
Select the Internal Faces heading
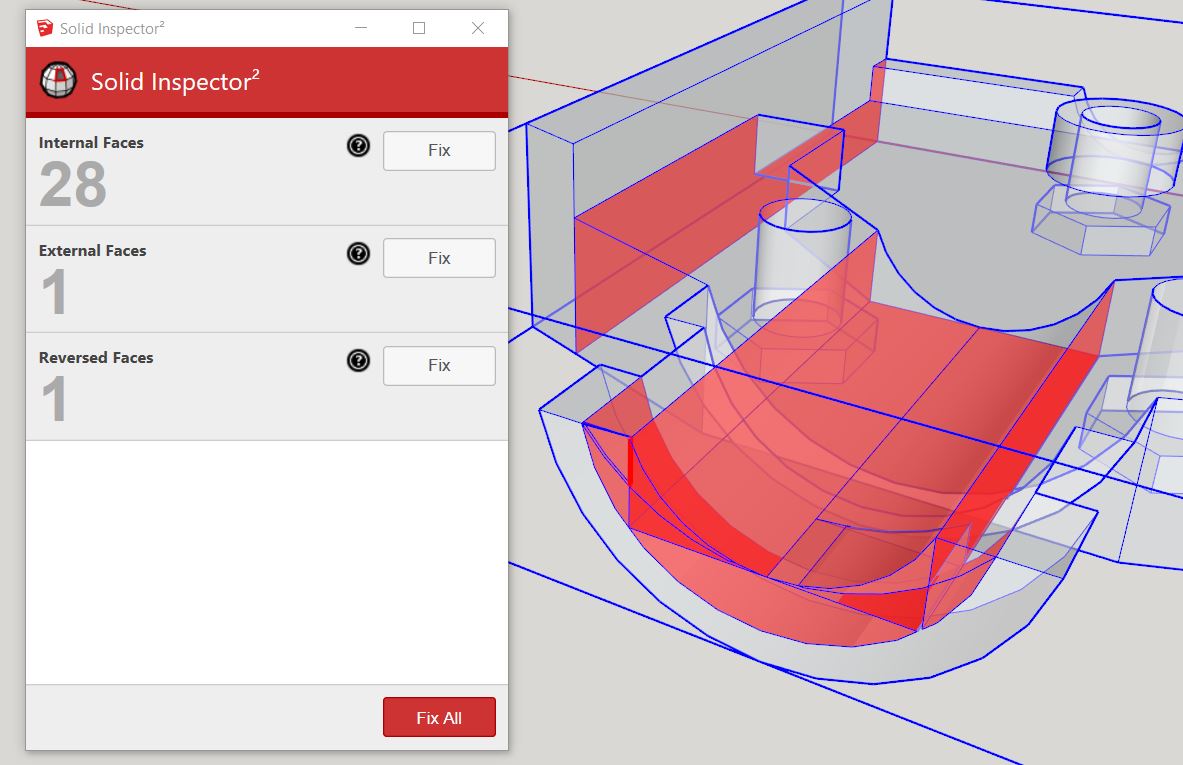coord(91,143)
